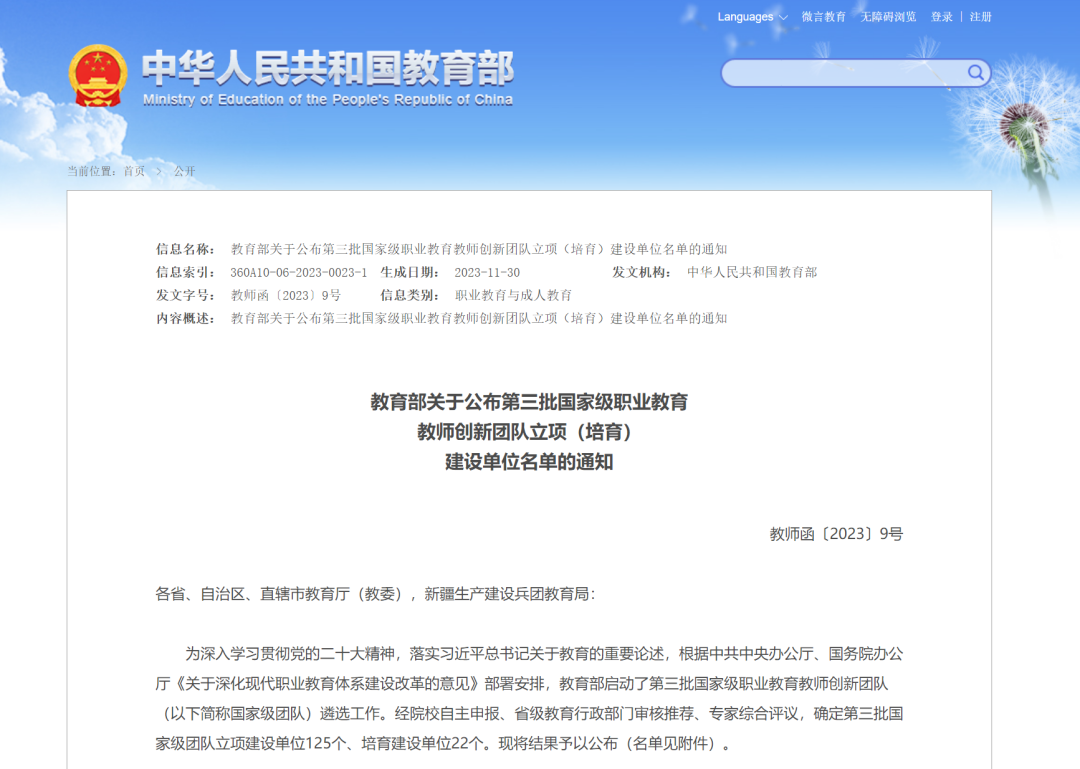Select the category 职业教育与成人教育
The width and height of the screenshot is (1080, 769).
click(x=513, y=295)
